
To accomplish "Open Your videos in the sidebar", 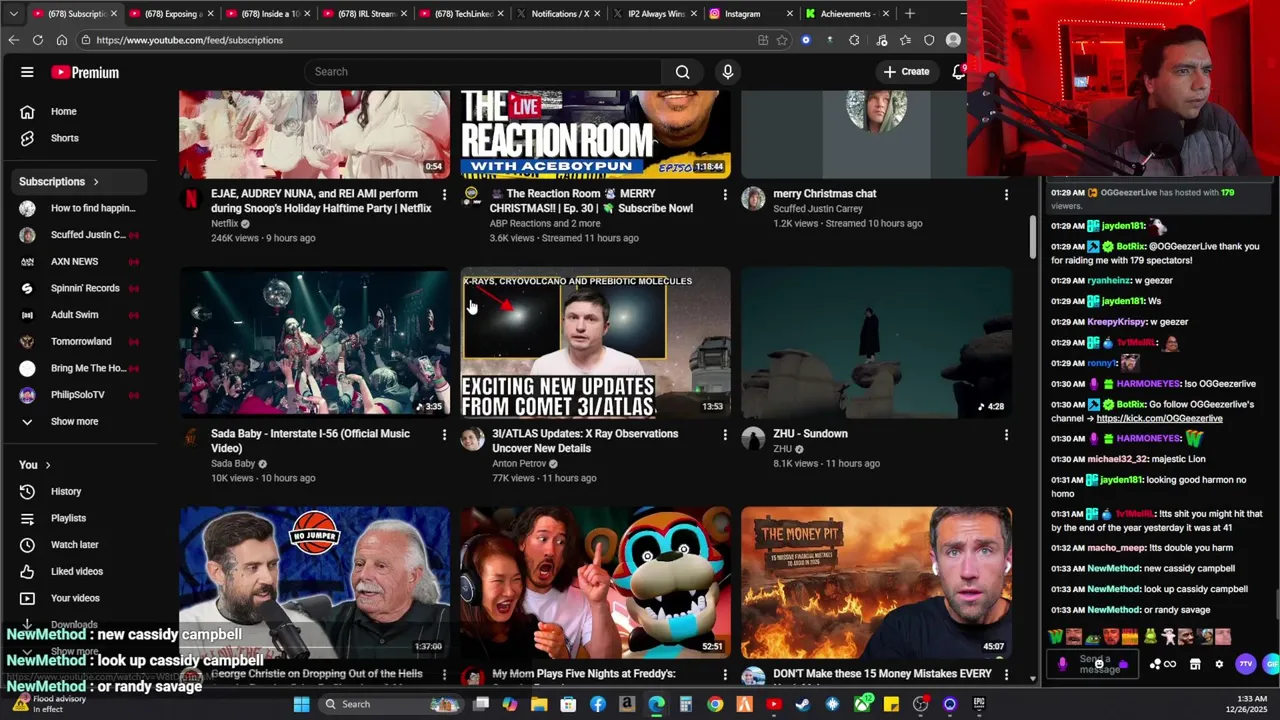I will (x=80, y=598).
